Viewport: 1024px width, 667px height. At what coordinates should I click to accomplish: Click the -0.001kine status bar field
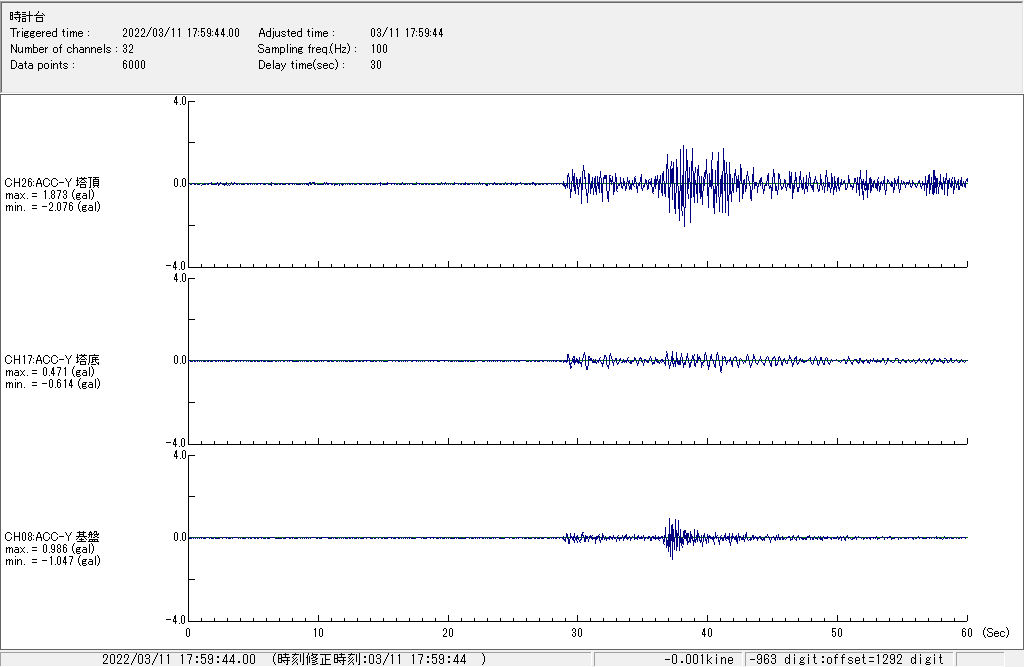698,659
